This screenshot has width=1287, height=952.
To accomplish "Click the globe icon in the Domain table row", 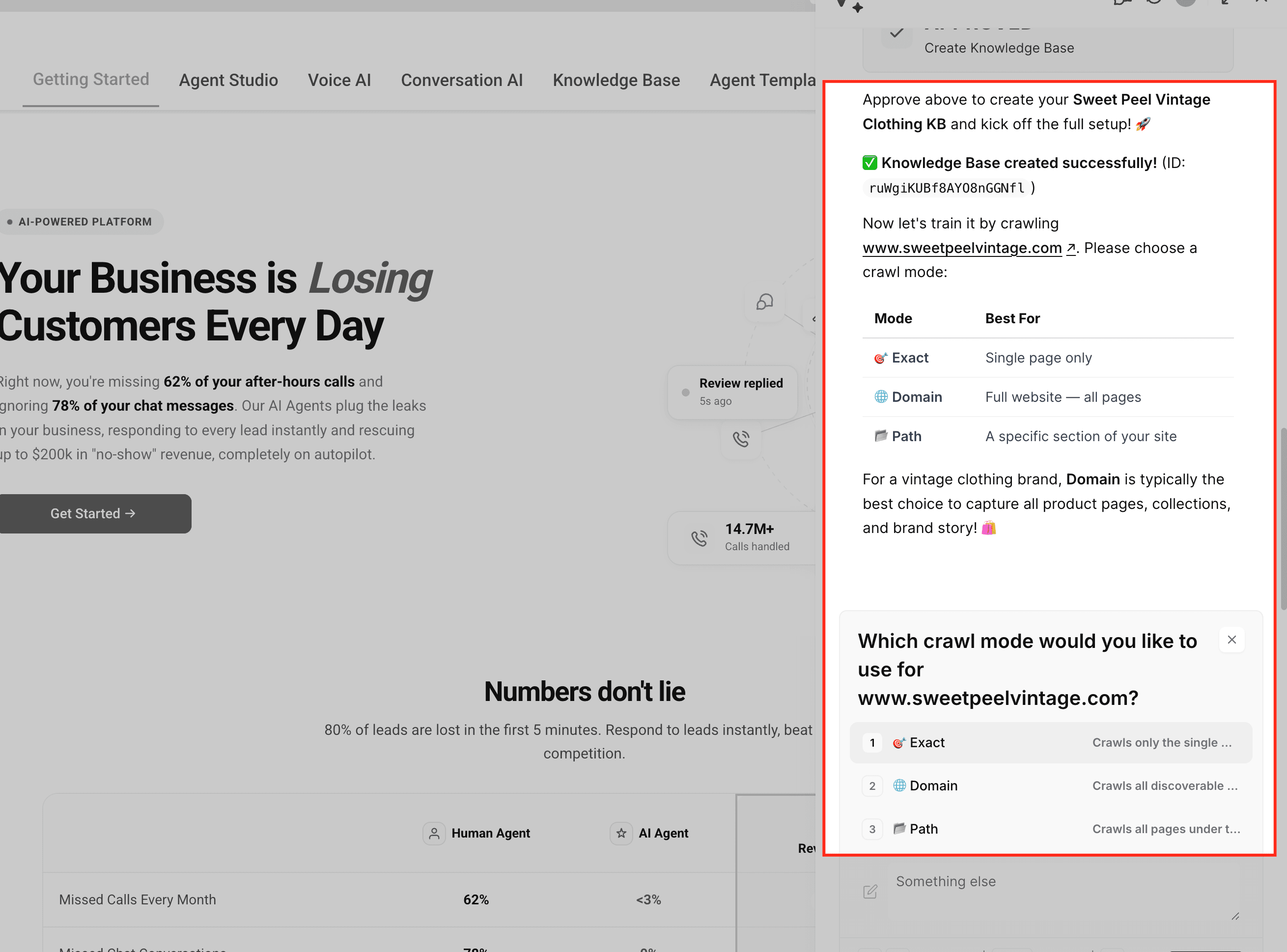I will point(881,396).
